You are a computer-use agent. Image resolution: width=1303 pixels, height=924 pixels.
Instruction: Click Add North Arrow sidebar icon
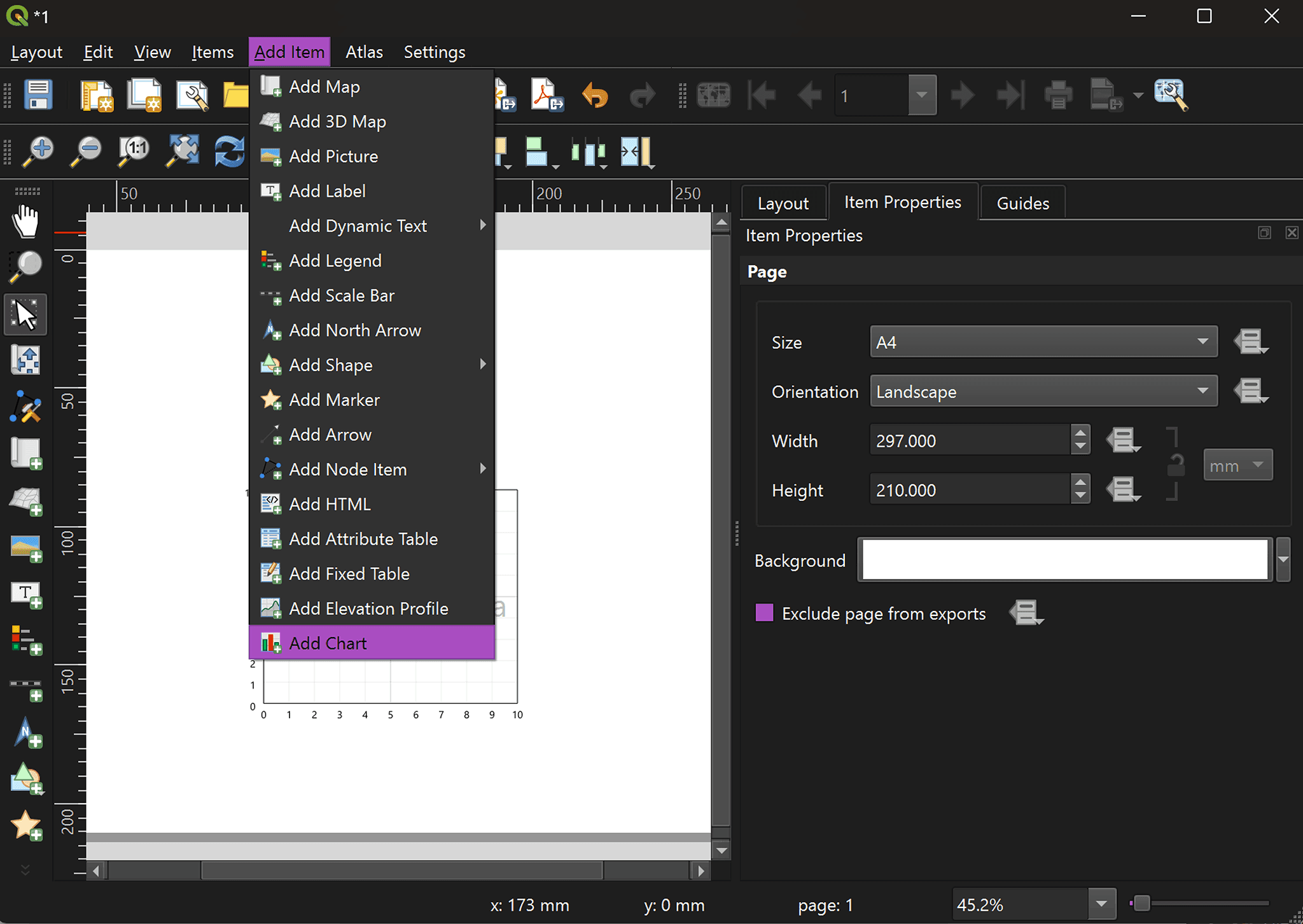(27, 733)
